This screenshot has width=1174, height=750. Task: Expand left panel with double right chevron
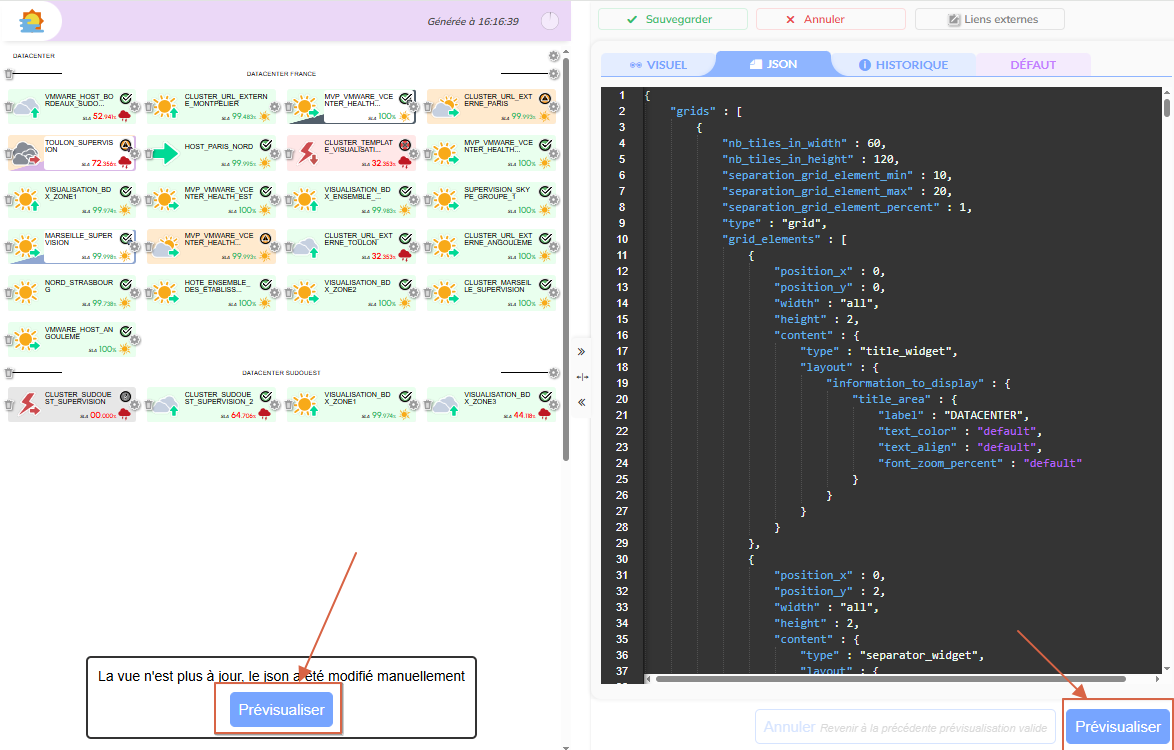click(581, 352)
